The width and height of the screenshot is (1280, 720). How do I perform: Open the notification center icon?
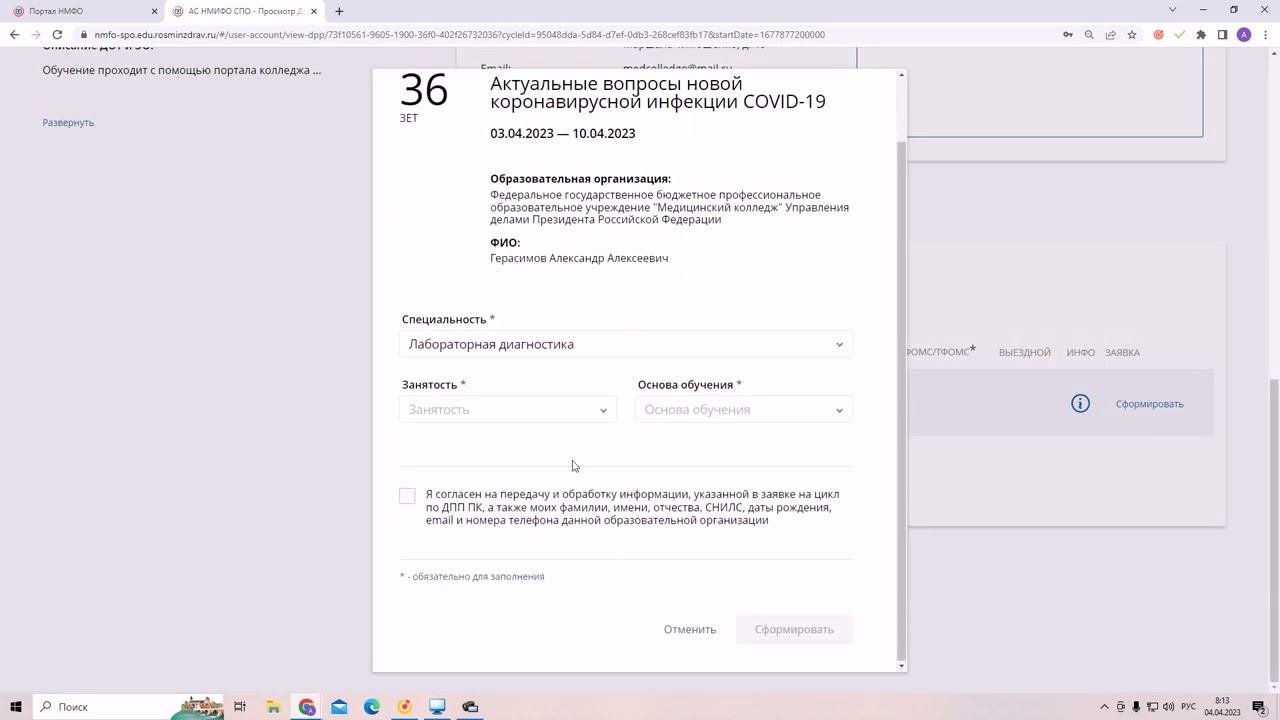[x=1259, y=707]
